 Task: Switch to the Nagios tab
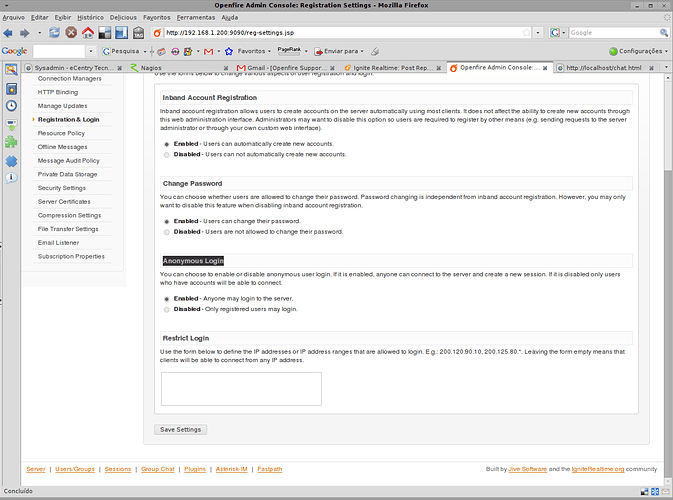(179, 68)
